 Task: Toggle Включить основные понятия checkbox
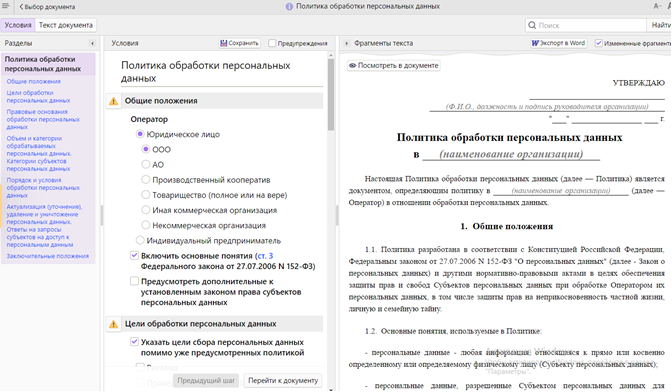click(134, 256)
